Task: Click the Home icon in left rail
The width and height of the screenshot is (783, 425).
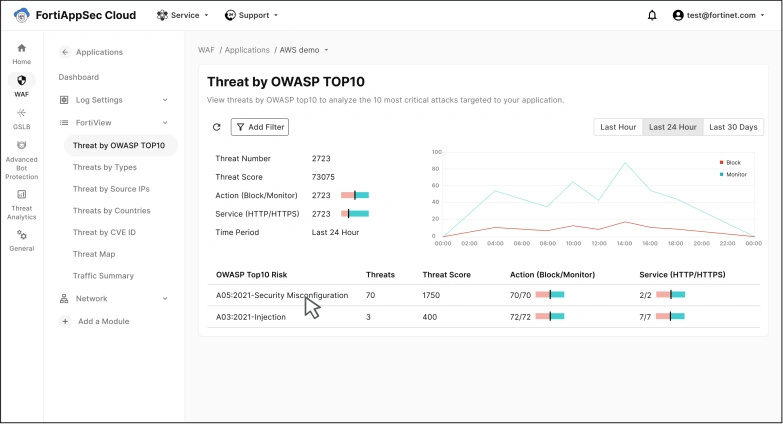Action: 21,48
